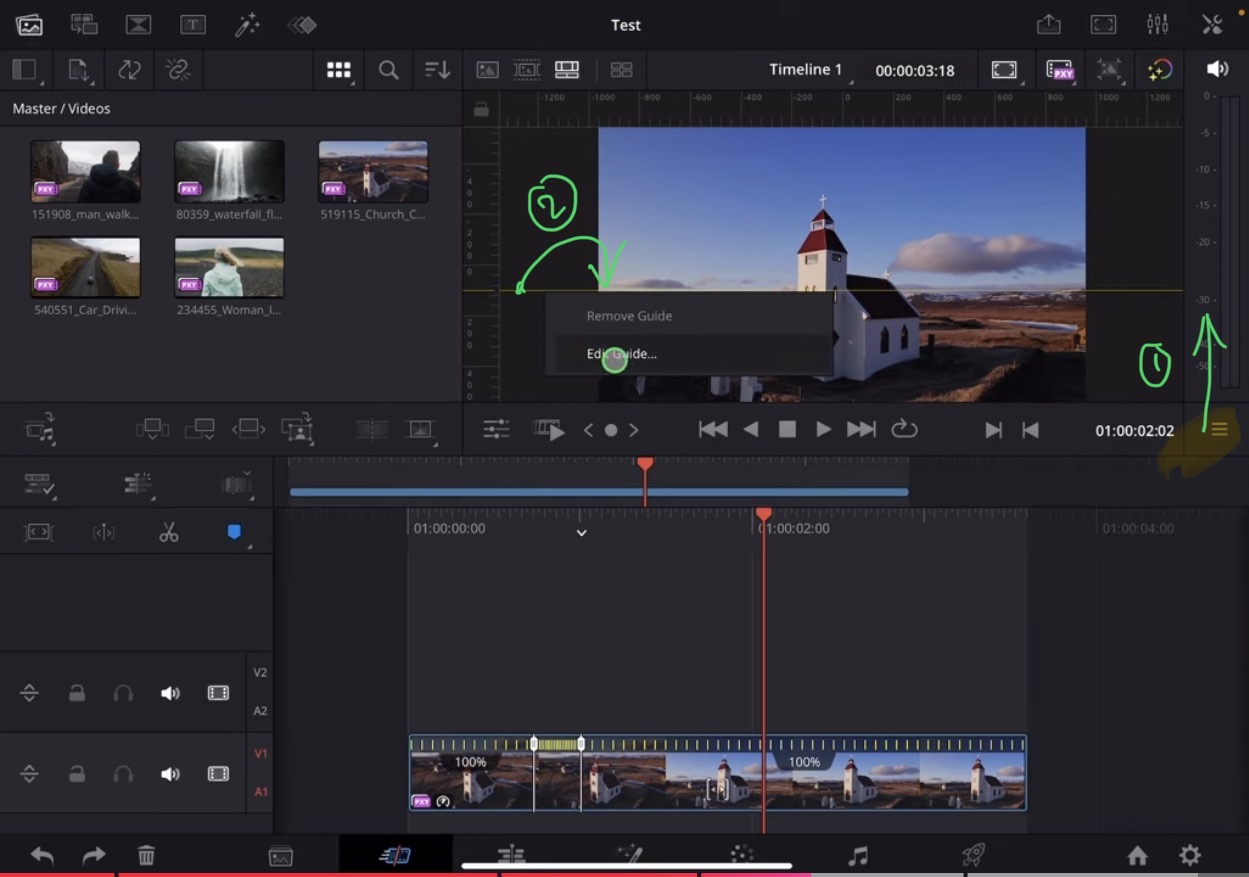Select the scissors split clip tool
The width and height of the screenshot is (1249, 877).
pyautogui.click(x=168, y=531)
